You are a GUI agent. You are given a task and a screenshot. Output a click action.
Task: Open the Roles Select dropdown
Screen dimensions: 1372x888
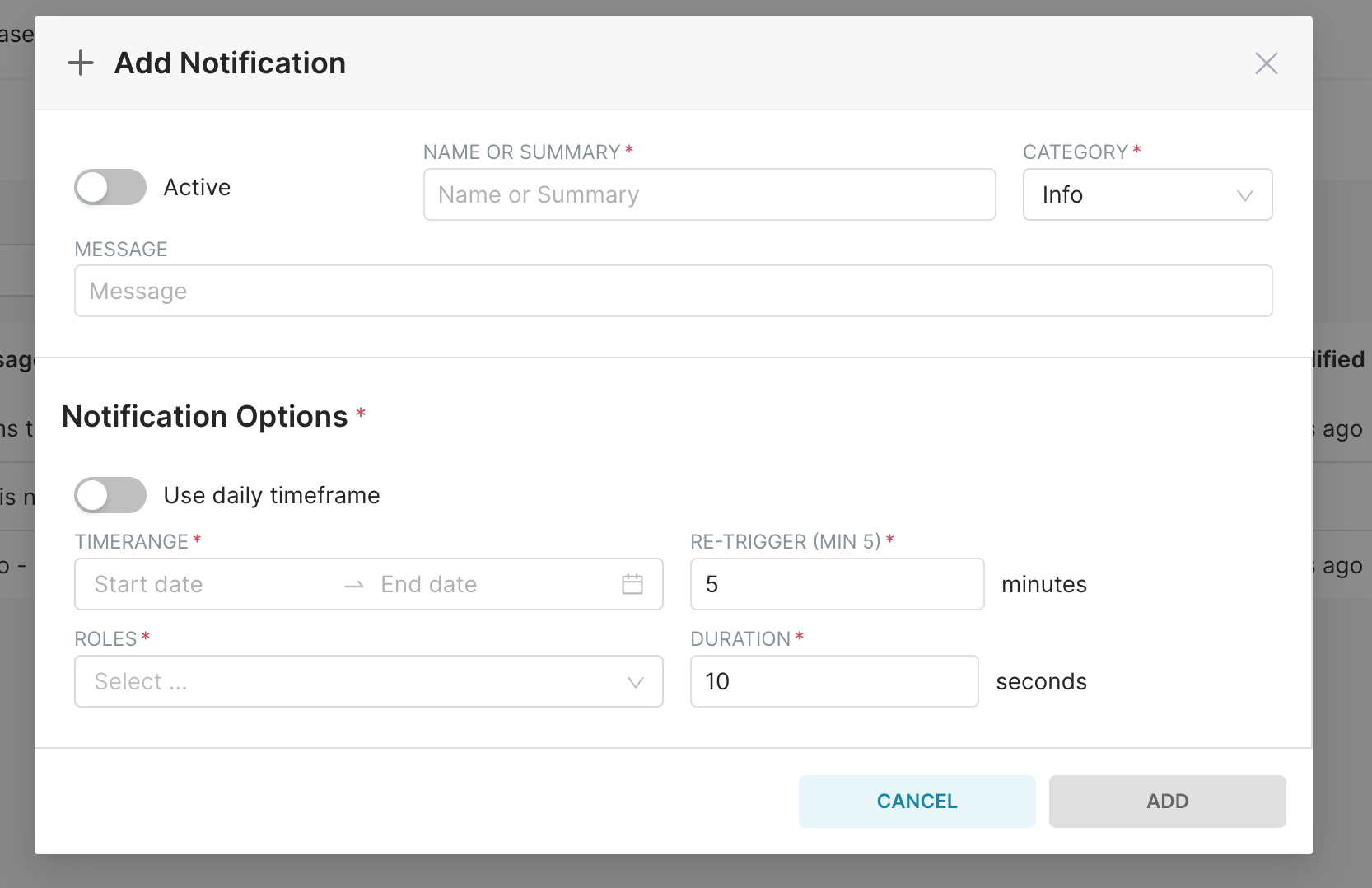[368, 682]
